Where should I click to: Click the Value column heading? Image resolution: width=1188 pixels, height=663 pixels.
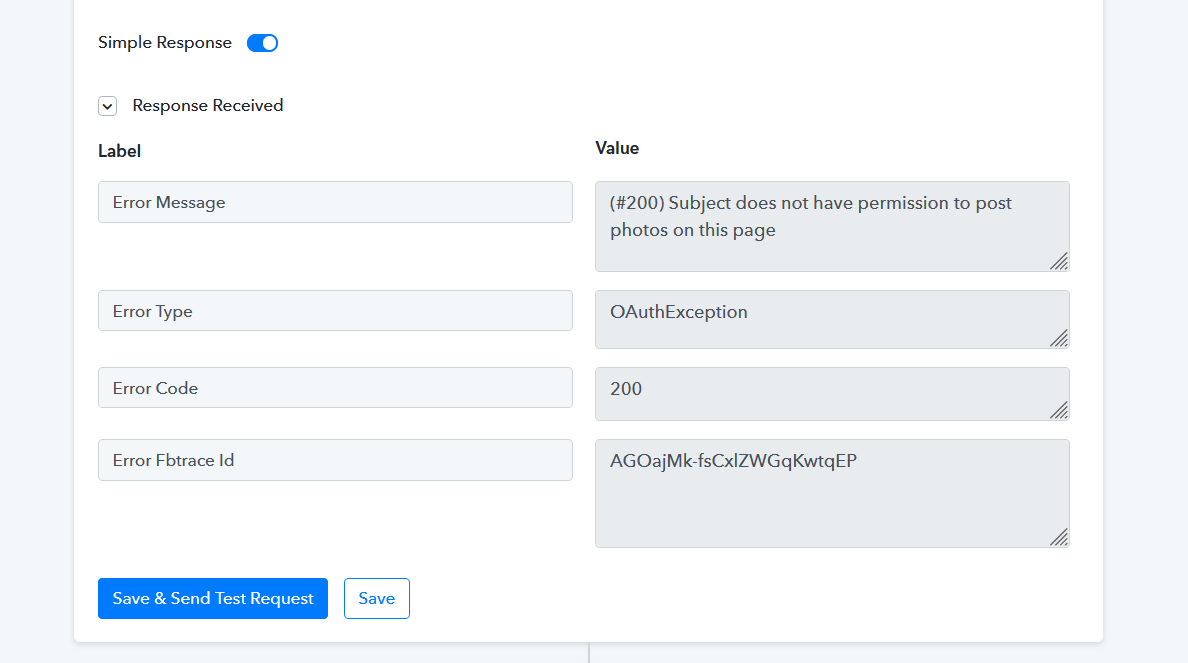(617, 148)
